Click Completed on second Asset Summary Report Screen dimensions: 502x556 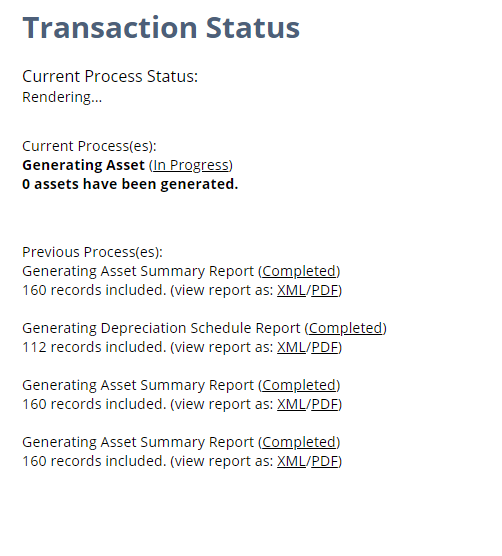[299, 385]
